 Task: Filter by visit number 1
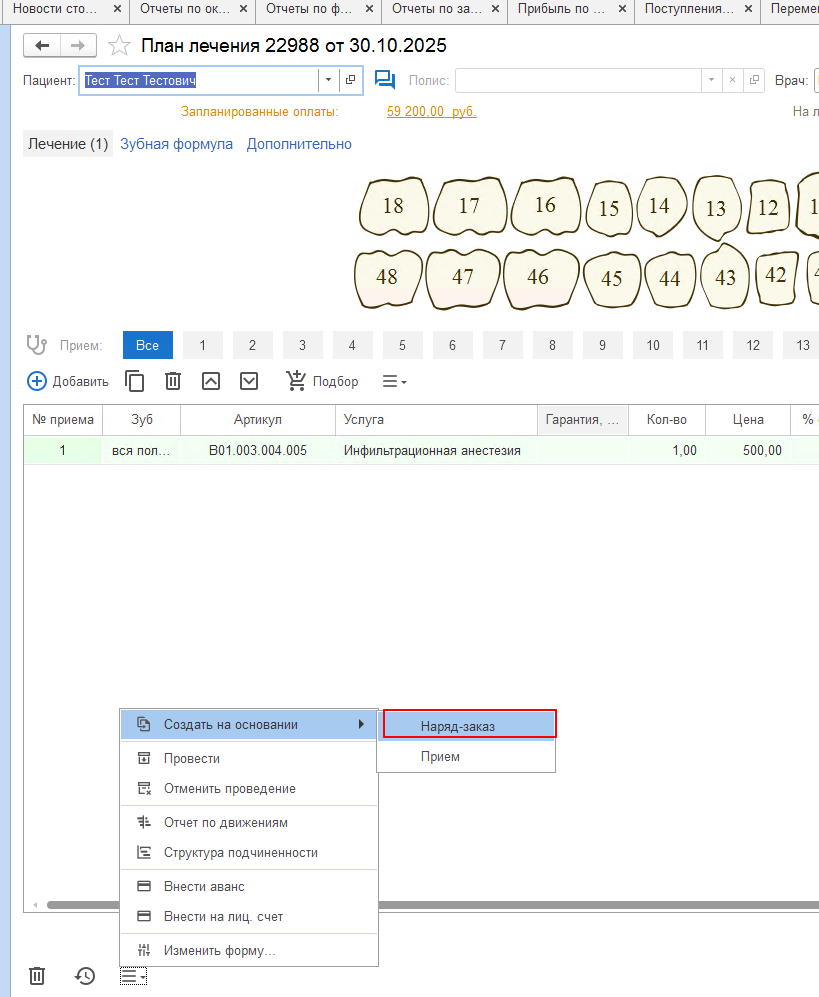pyautogui.click(x=203, y=345)
